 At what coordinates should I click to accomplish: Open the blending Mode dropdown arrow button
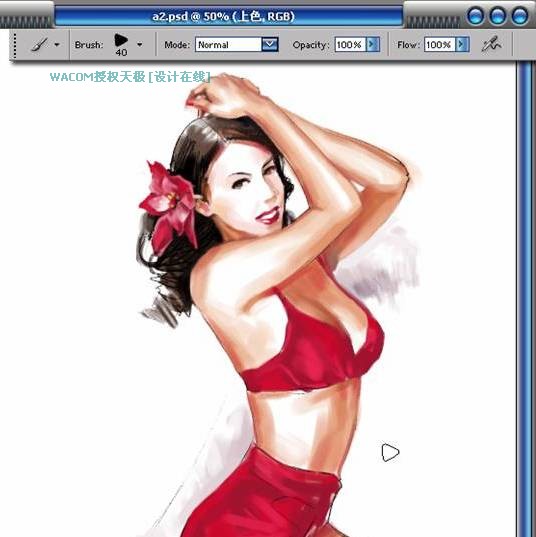coord(270,45)
